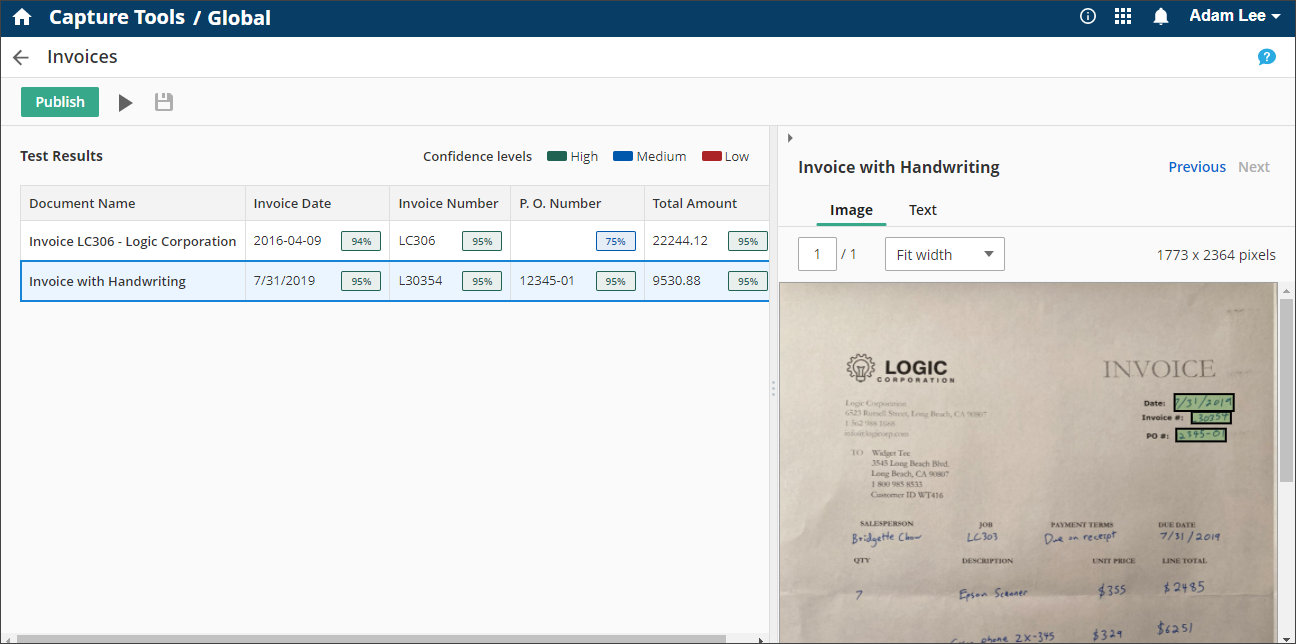1296x644 pixels.
Task: Click the page number input field
Action: (817, 255)
